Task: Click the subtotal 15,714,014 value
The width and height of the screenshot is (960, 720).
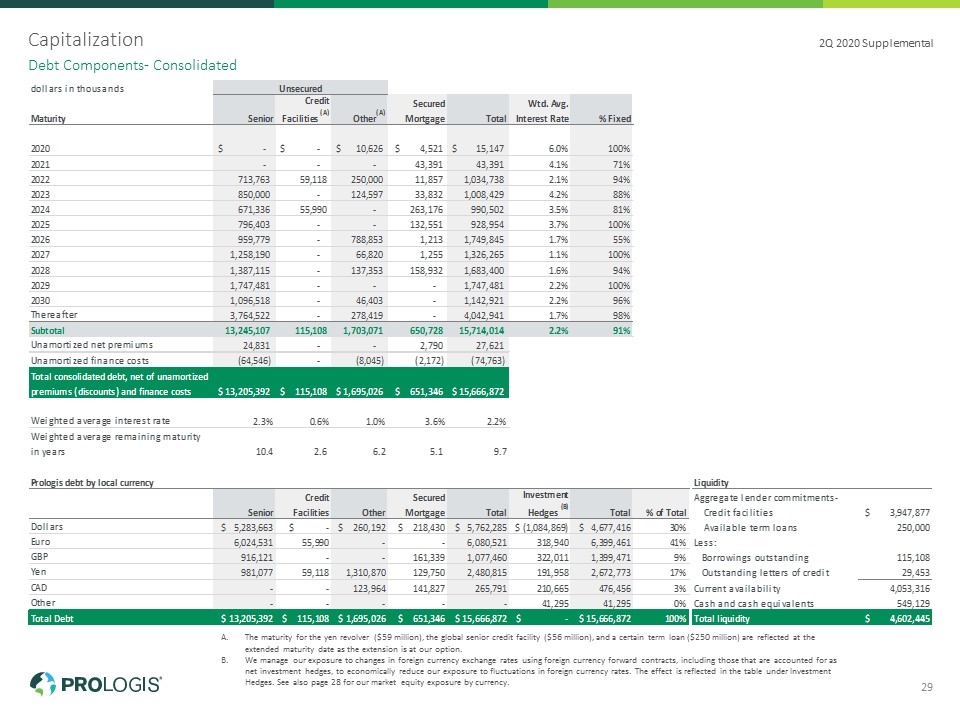Action: coord(481,331)
